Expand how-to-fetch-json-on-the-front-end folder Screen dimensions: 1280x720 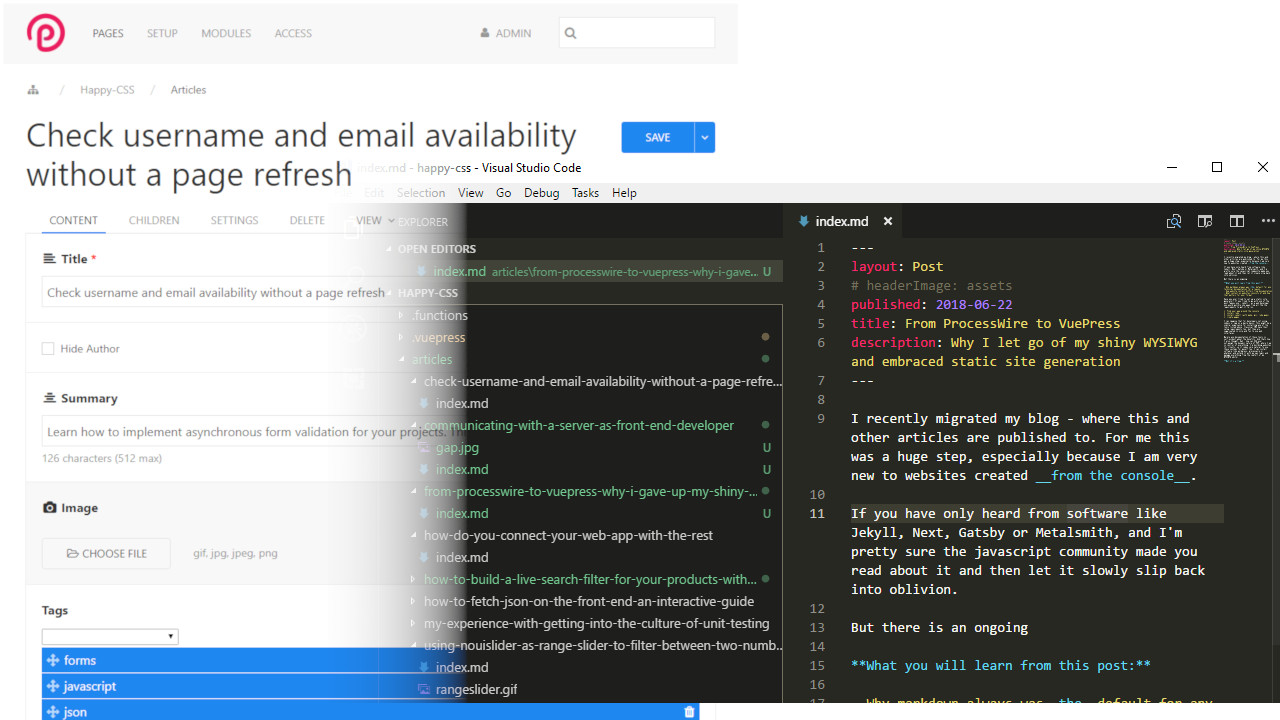coord(415,601)
